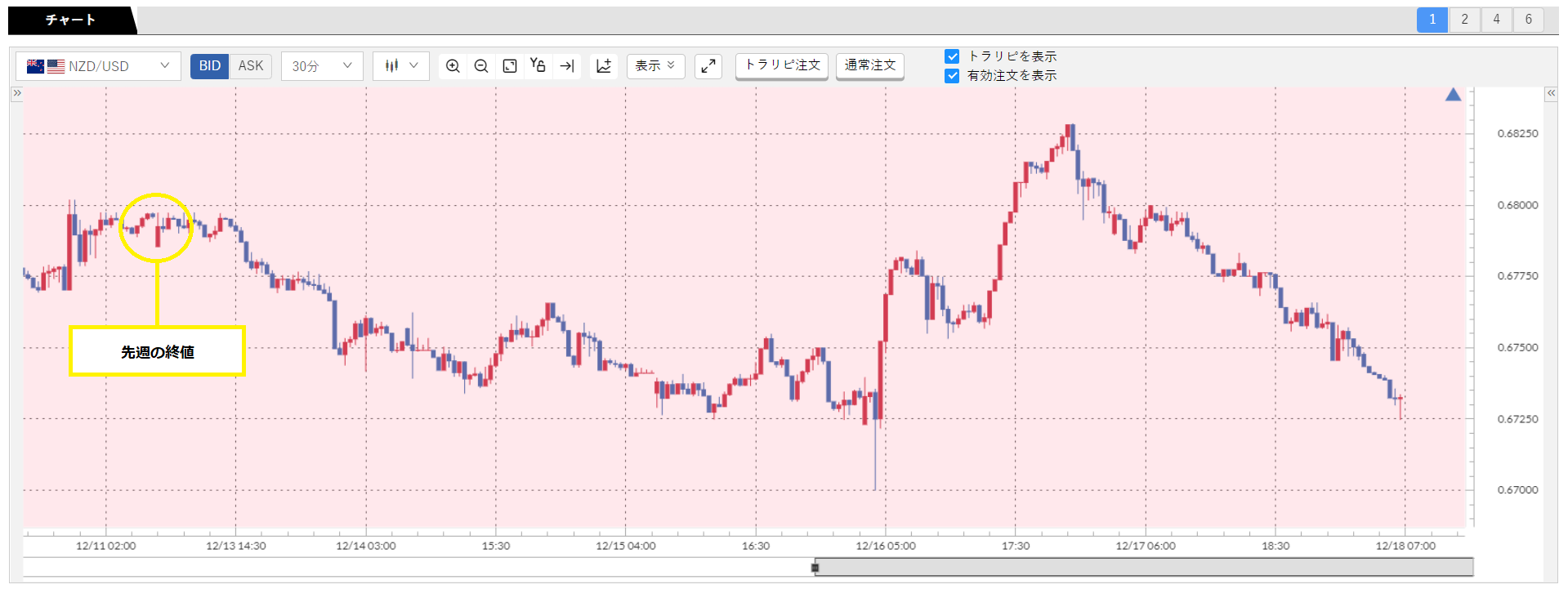The width and height of the screenshot is (1568, 589).
Task: Click the 通常注文 button
Action: click(x=870, y=66)
